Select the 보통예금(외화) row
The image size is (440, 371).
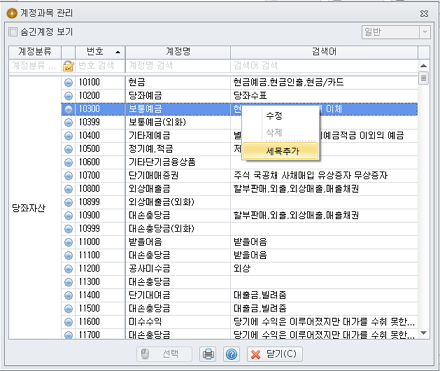(x=239, y=123)
